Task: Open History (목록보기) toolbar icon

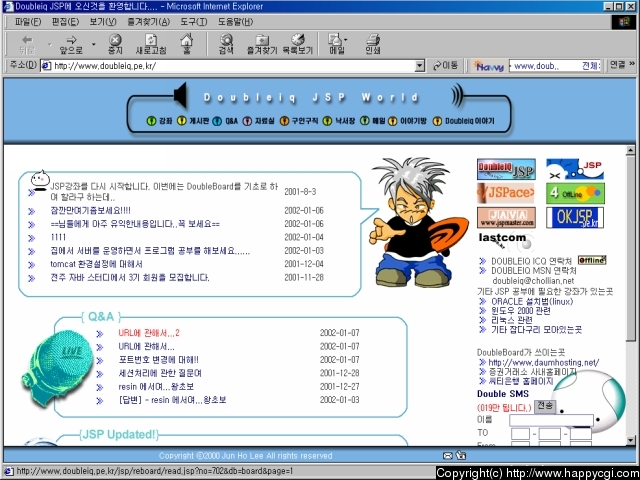Action: click(x=298, y=44)
